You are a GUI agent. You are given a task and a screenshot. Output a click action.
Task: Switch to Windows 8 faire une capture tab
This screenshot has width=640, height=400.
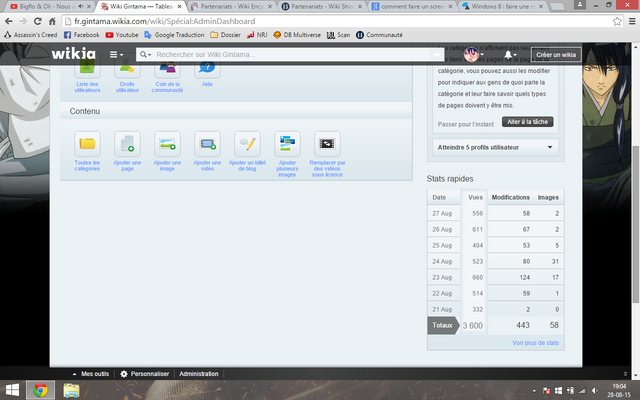[x=502, y=7]
